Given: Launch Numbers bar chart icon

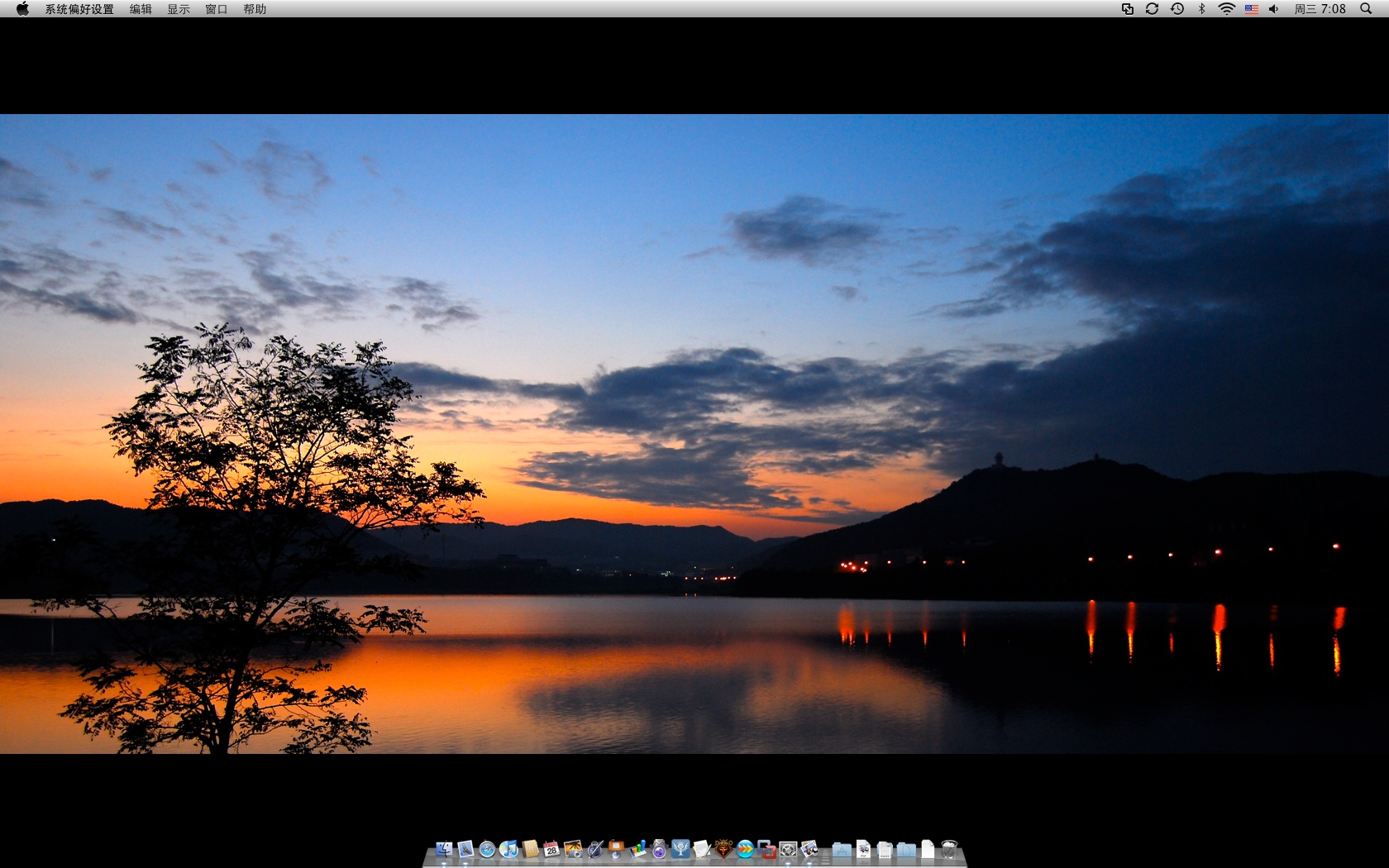Looking at the screenshot, I should point(637,849).
